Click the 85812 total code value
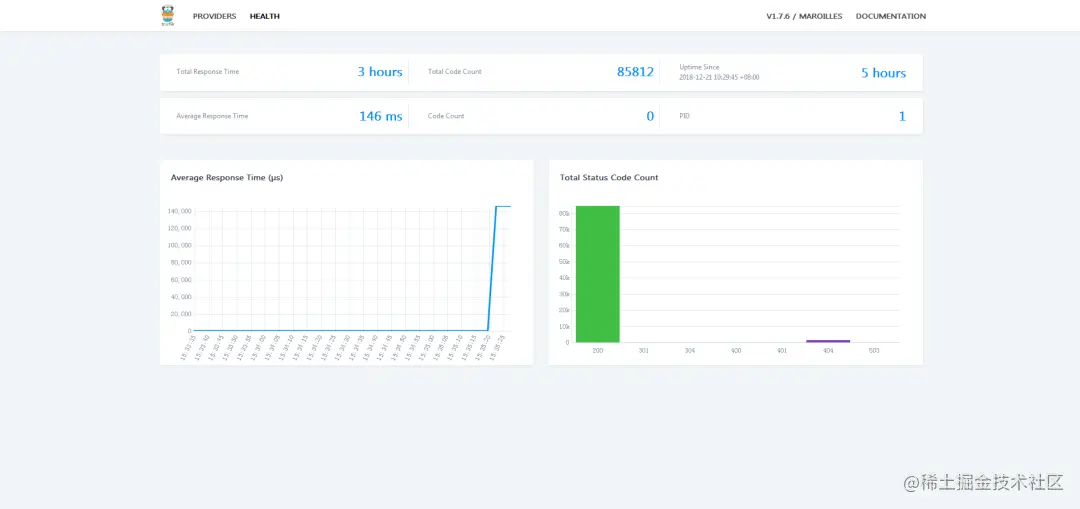This screenshot has height=509, width=1080. (635, 72)
